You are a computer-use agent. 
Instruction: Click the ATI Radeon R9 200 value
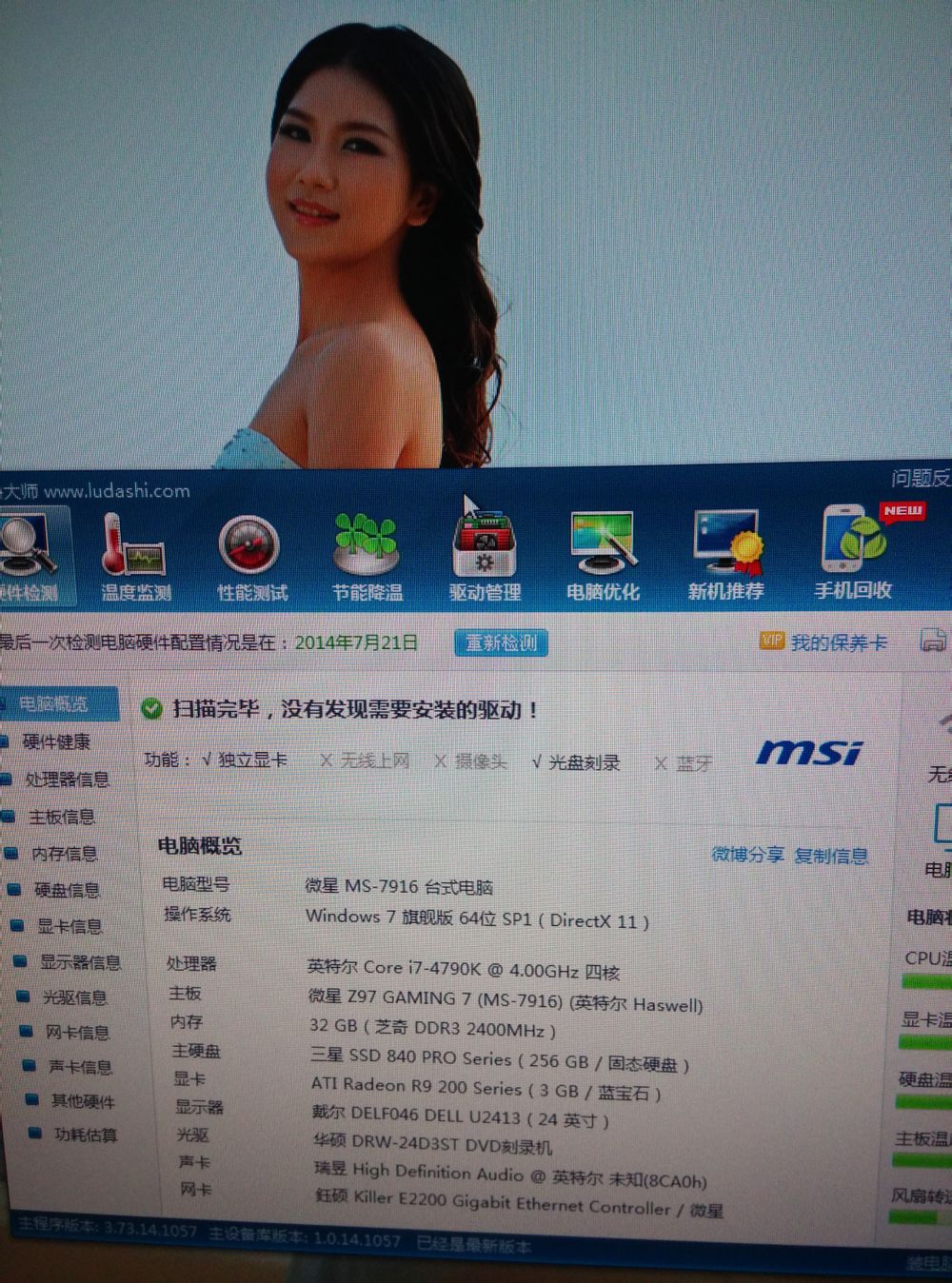486,1089
